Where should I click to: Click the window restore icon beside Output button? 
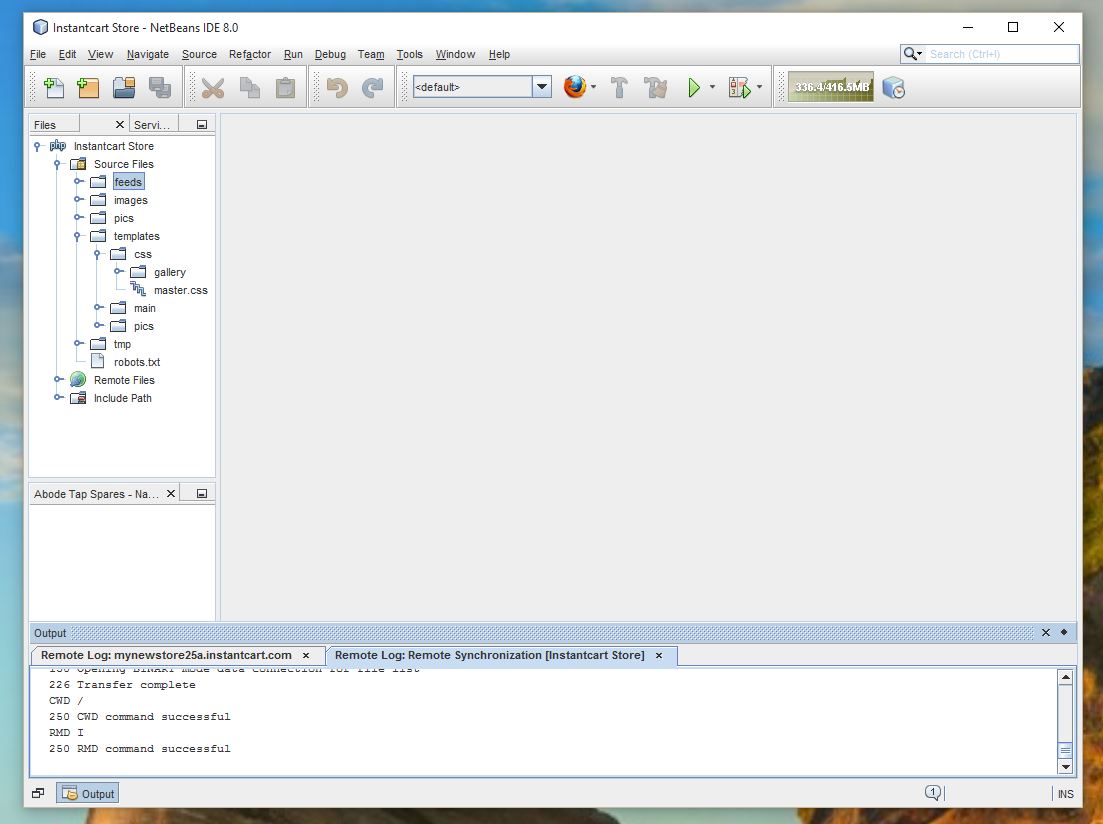(x=38, y=793)
